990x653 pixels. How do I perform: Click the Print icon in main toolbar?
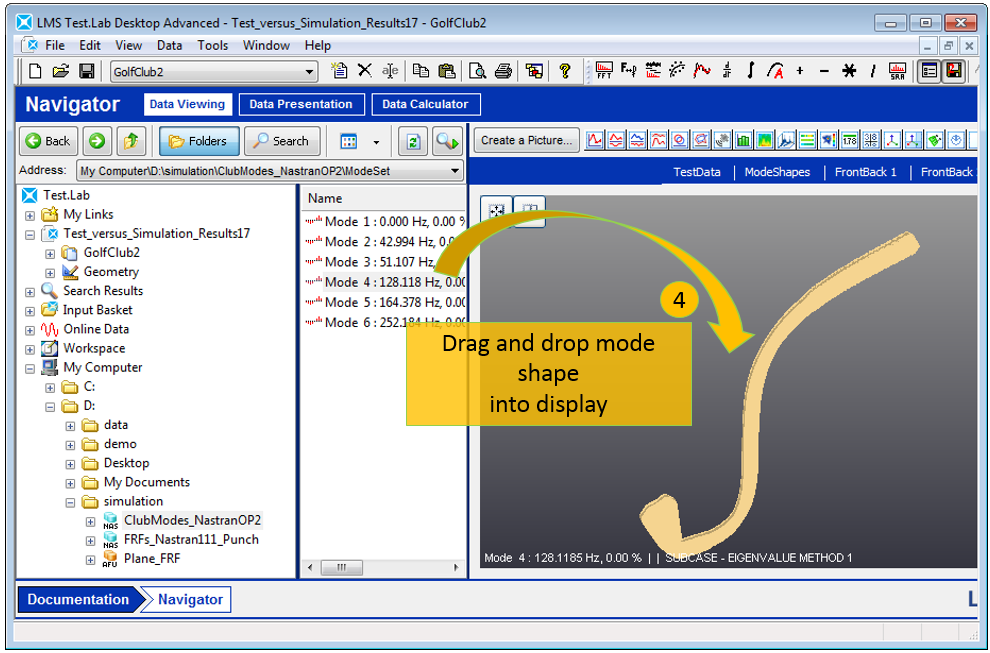tap(503, 71)
